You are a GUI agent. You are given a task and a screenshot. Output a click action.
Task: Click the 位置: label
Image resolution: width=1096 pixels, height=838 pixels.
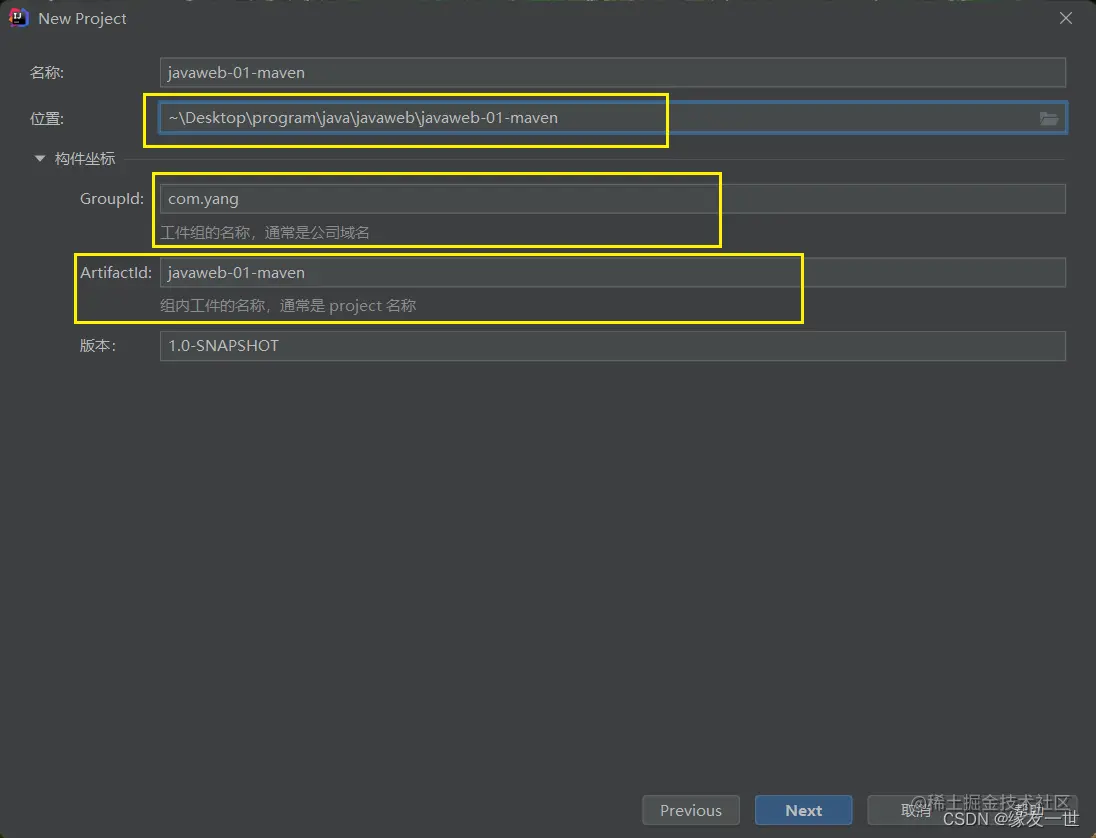(x=47, y=119)
